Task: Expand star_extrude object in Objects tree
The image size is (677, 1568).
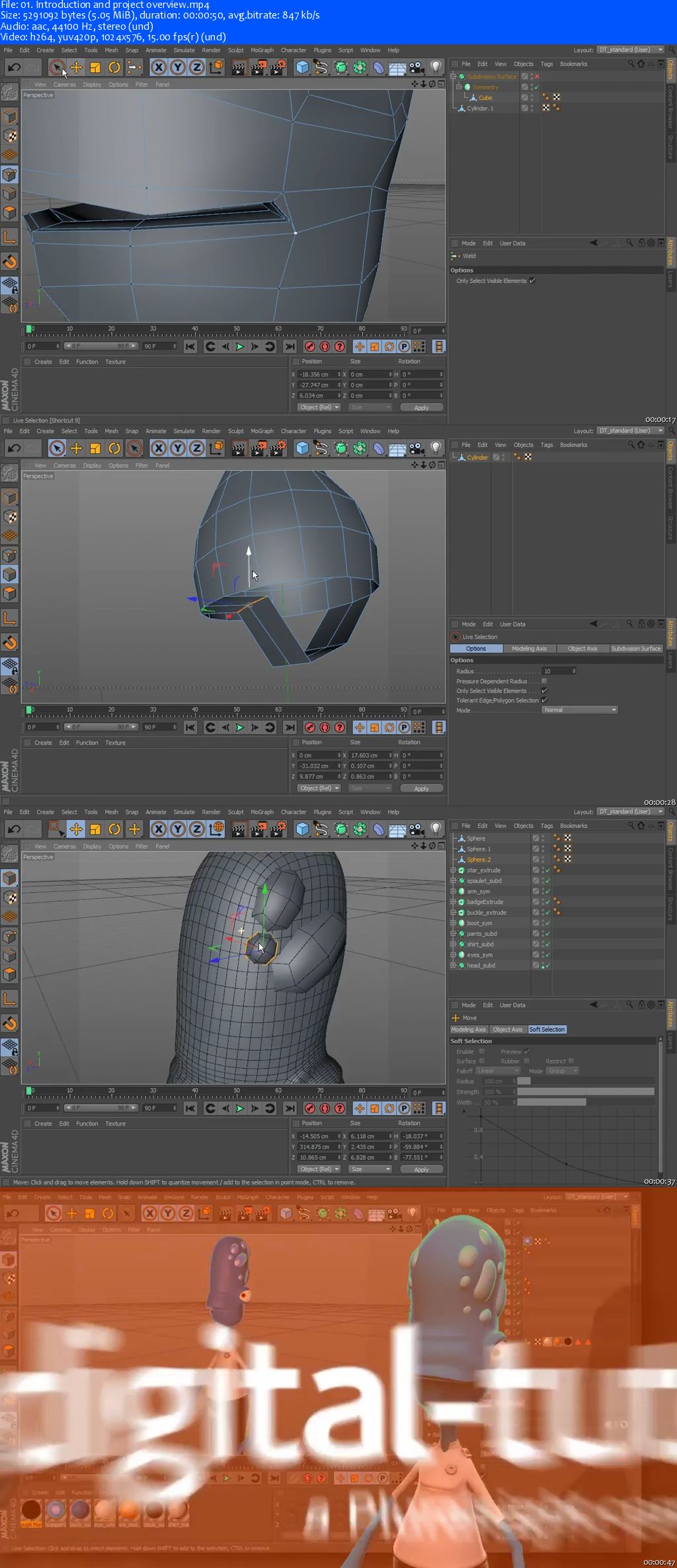Action: (454, 870)
